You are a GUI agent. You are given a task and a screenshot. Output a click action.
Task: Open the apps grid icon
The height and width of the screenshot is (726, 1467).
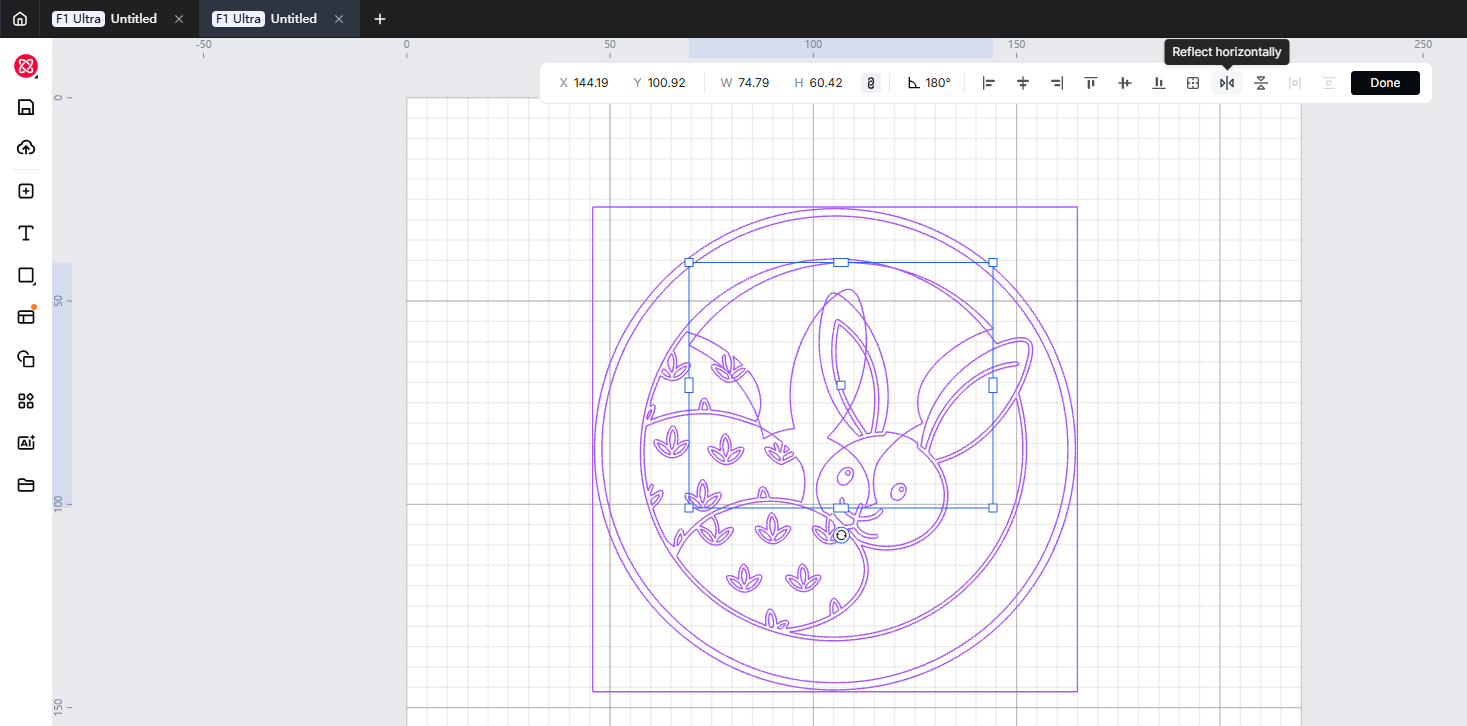pyautogui.click(x=26, y=401)
